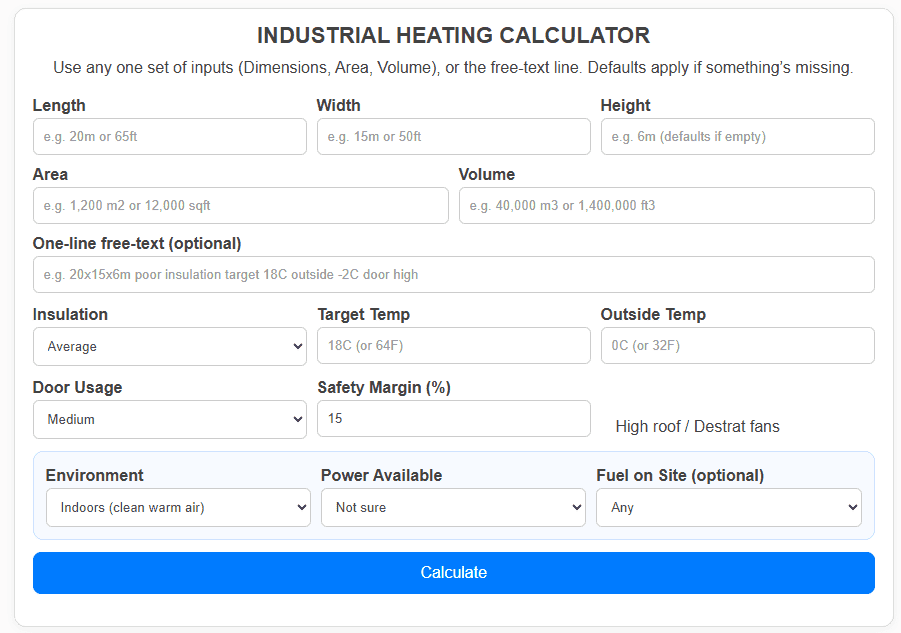Image resolution: width=901 pixels, height=633 pixels.
Task: Click the Target Temp field
Action: [453, 346]
